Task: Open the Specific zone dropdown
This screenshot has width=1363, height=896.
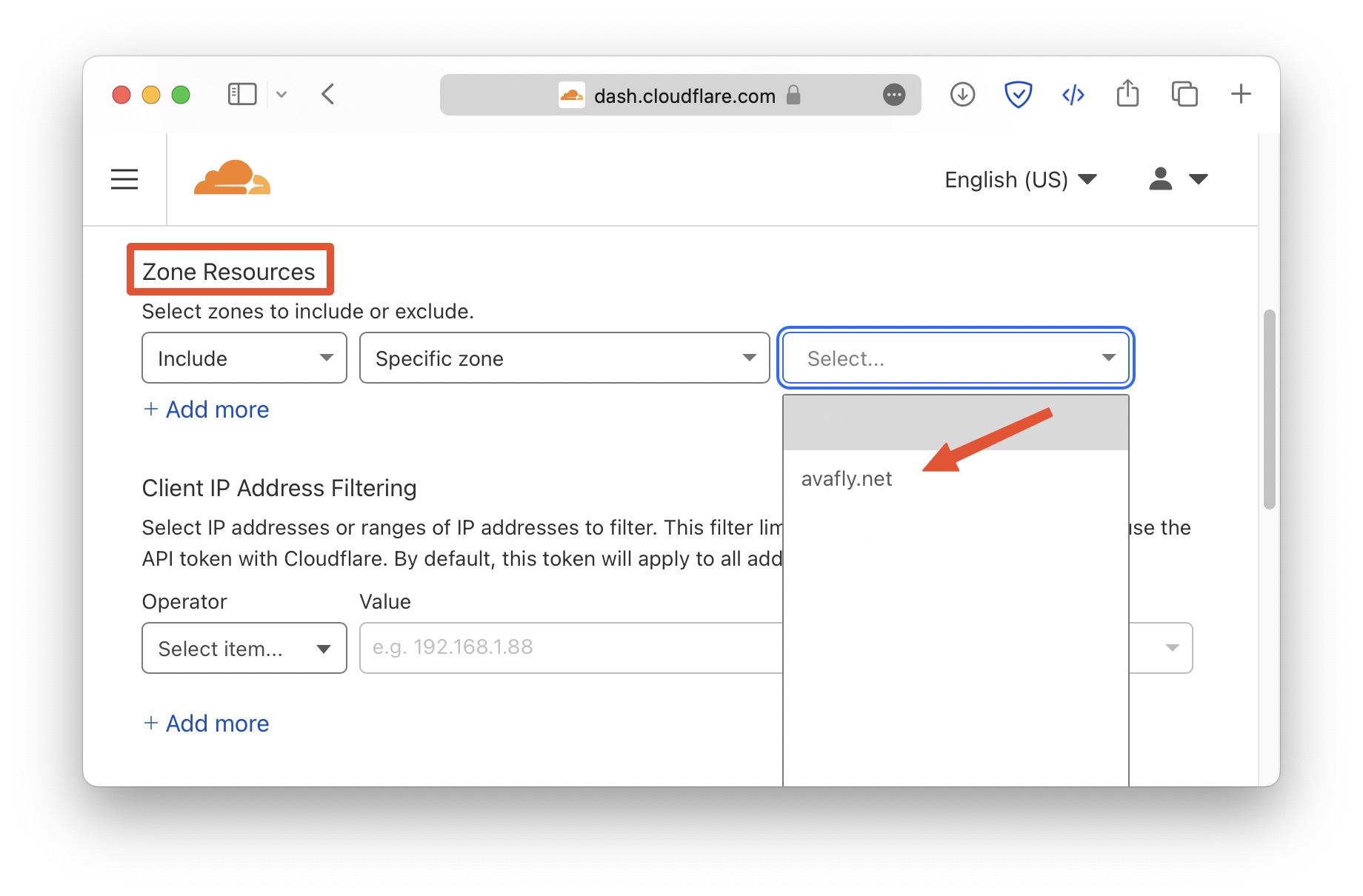Action: 564,358
